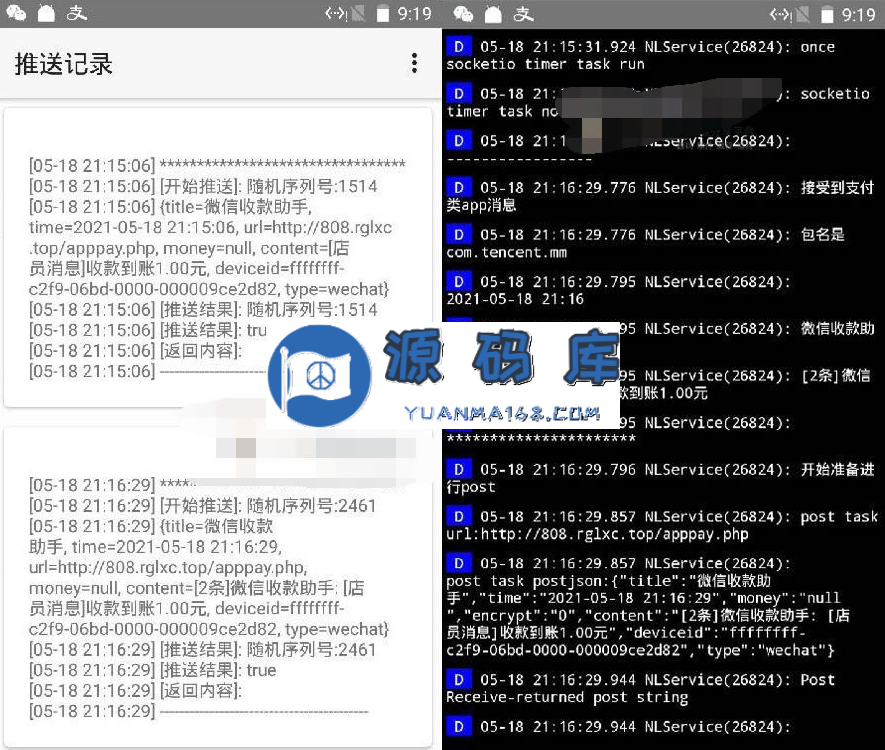Select the D badge of the 接受到支付类app消息 entry
Viewport: 885px width, 750px height.
(459, 187)
